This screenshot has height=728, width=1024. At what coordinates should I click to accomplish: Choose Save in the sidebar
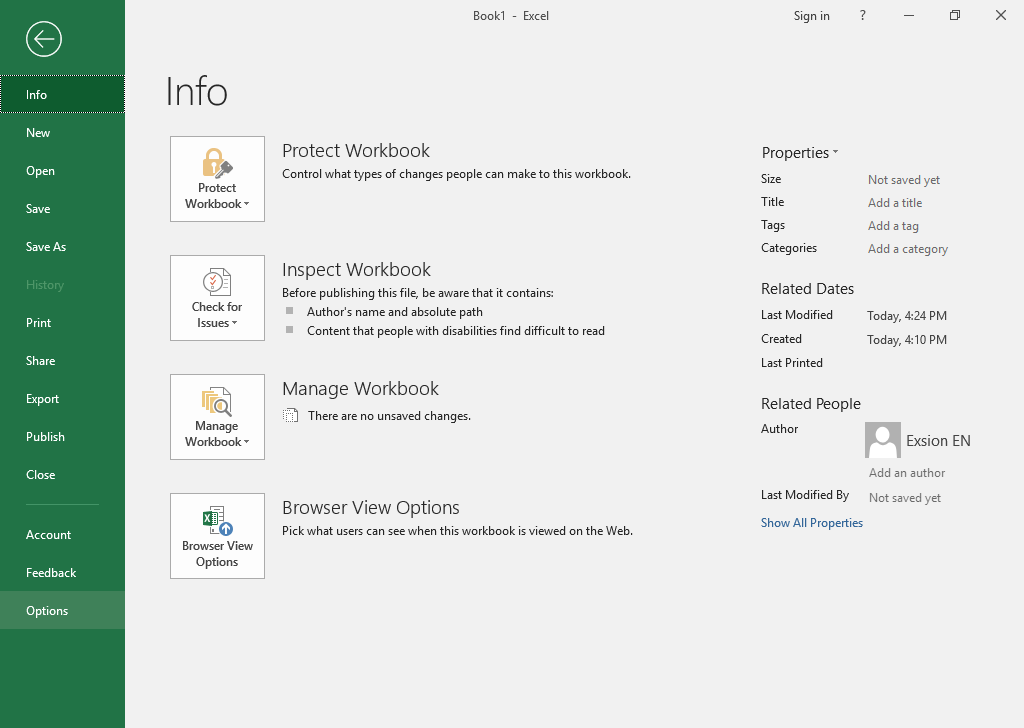point(62,209)
